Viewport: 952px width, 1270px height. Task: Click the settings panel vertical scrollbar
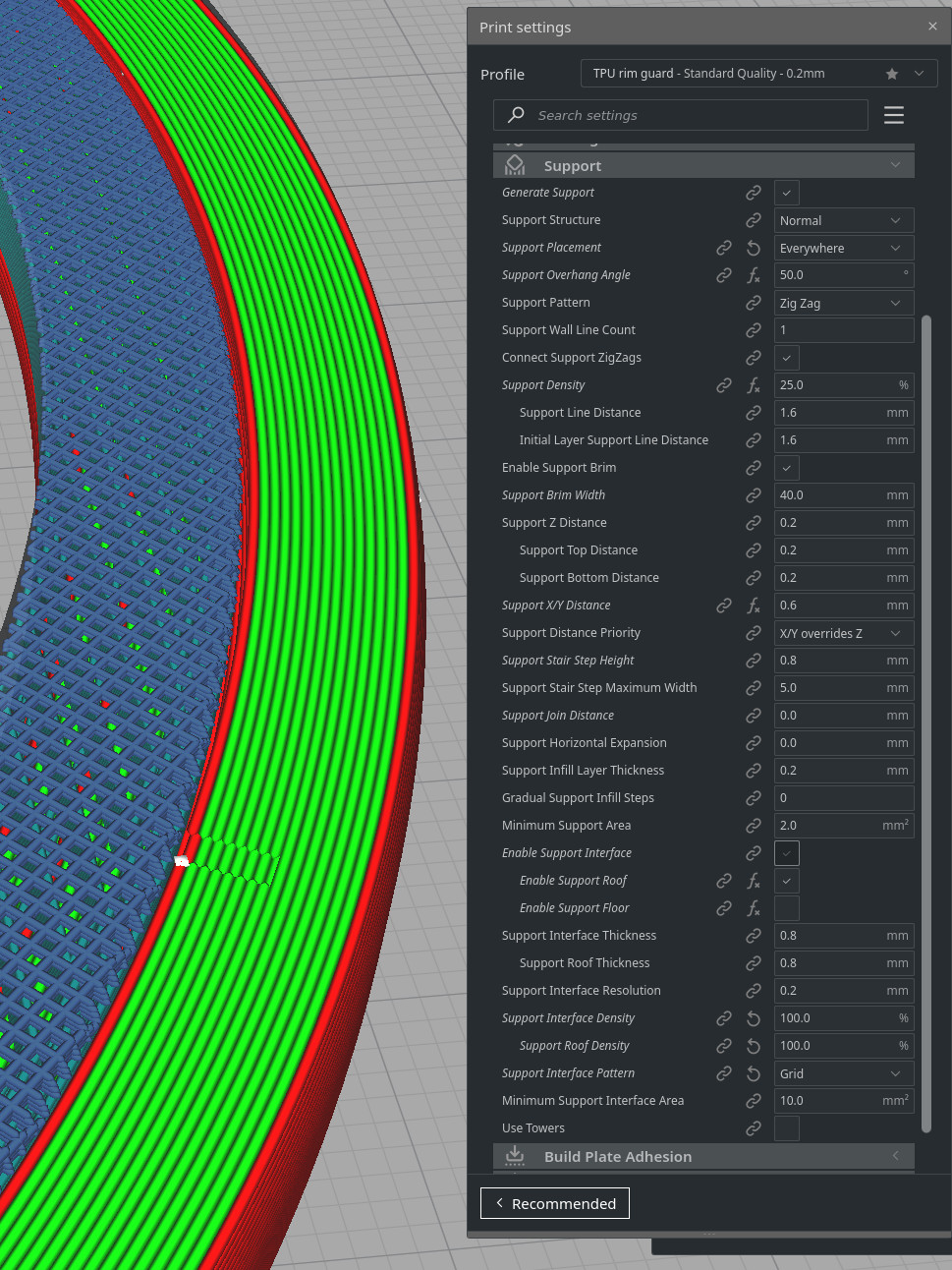[926, 723]
